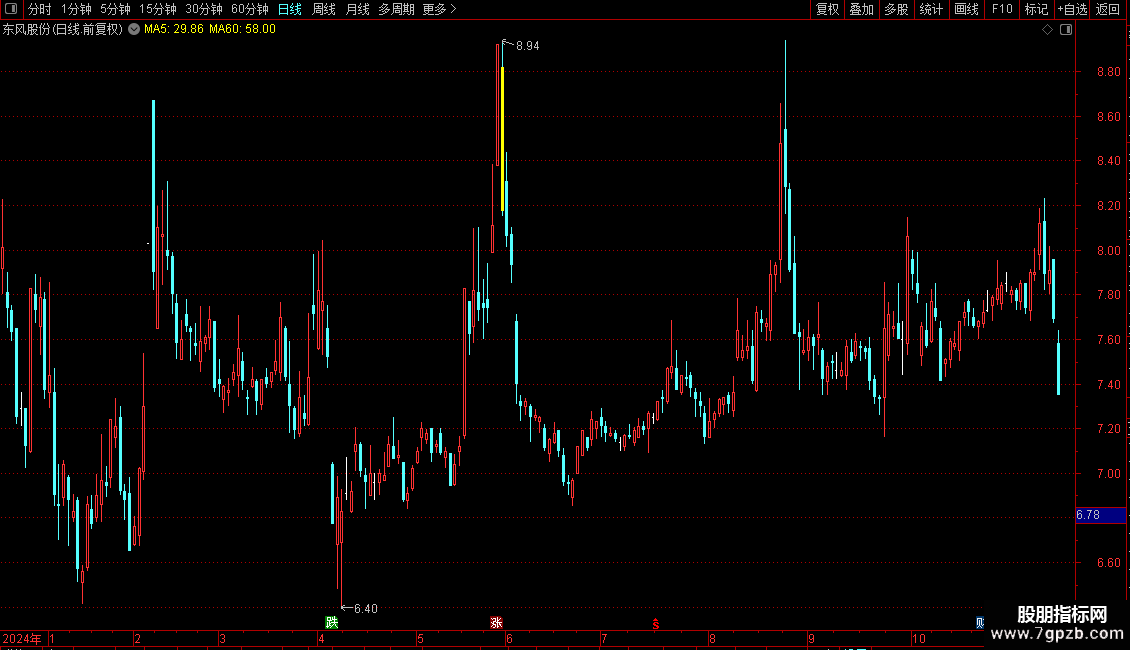Toggle the right side panel icon
Screen dimensions: 1130x650
point(1066,30)
